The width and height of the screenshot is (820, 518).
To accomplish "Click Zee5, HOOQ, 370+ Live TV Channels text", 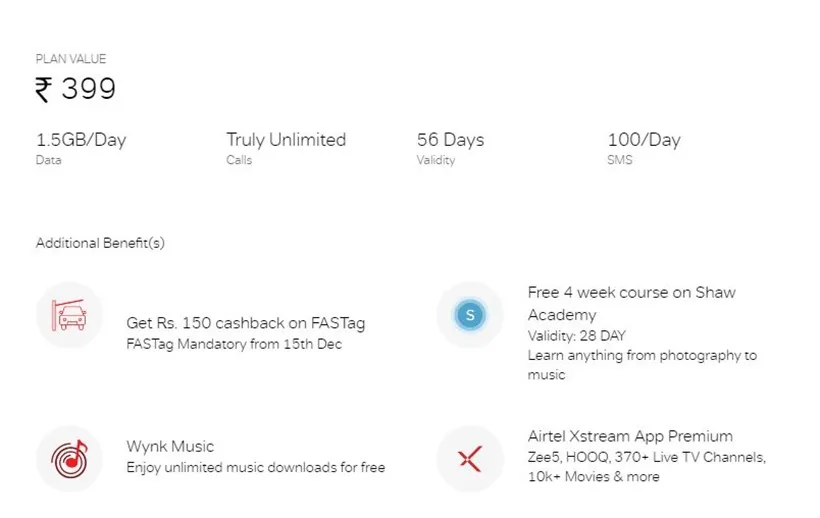I will pos(647,457).
